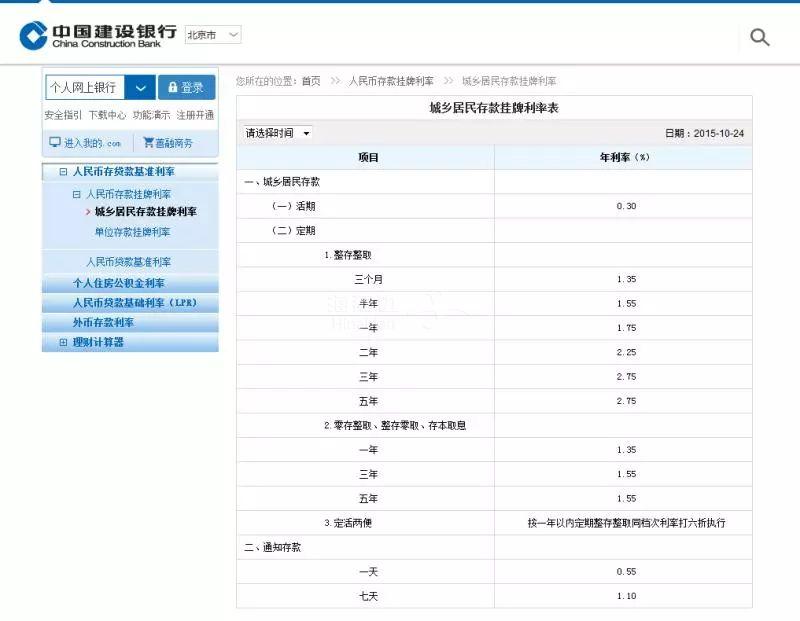Open 外币存款利率 menu item
Viewport: 800px width, 621px height.
pyautogui.click(x=102, y=323)
